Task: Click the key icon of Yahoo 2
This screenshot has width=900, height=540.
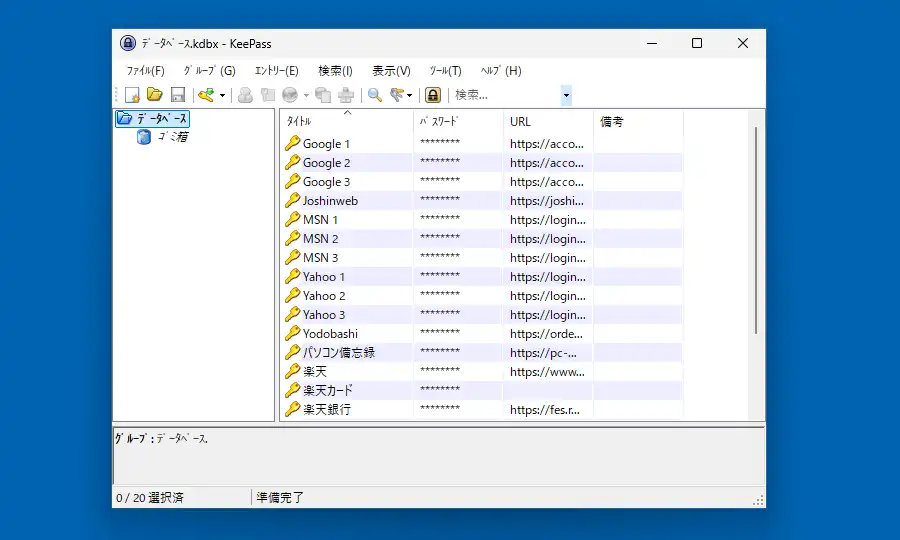Action: pos(293,295)
